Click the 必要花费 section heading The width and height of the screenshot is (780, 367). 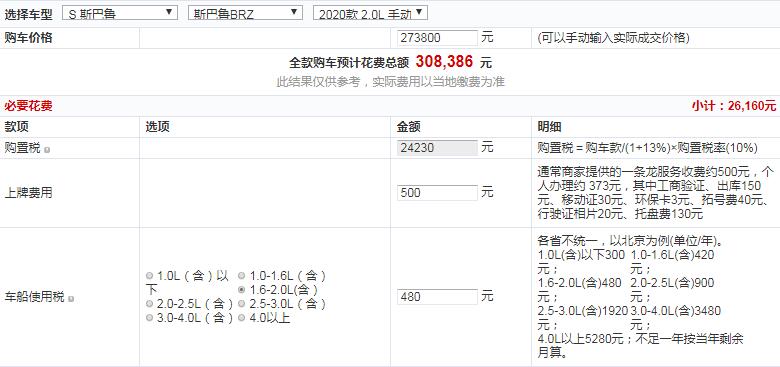(x=28, y=106)
